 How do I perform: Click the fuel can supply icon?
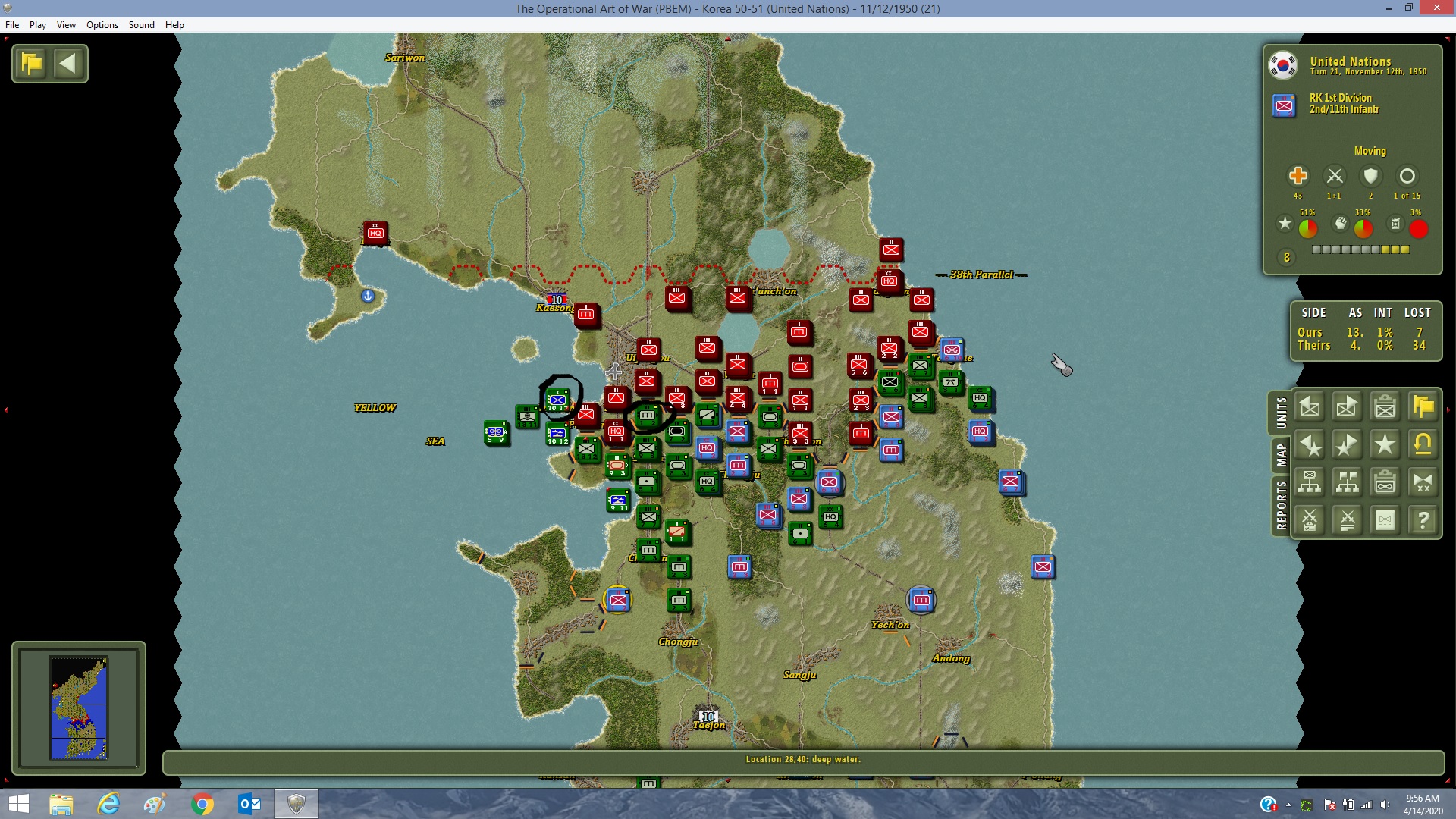[x=1395, y=223]
